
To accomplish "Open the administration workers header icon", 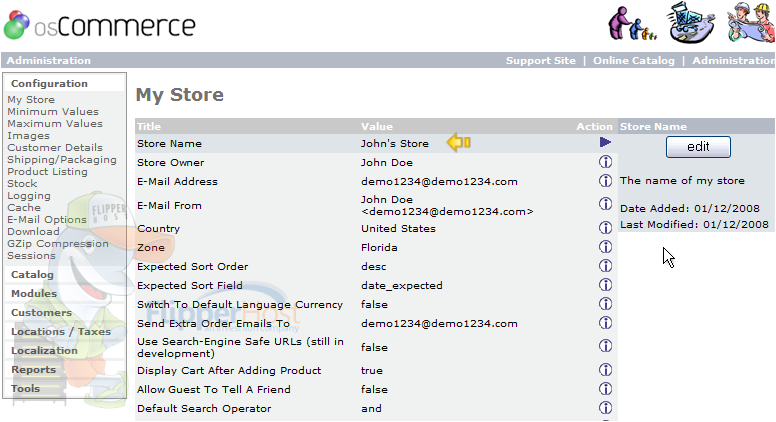I will tap(751, 22).
